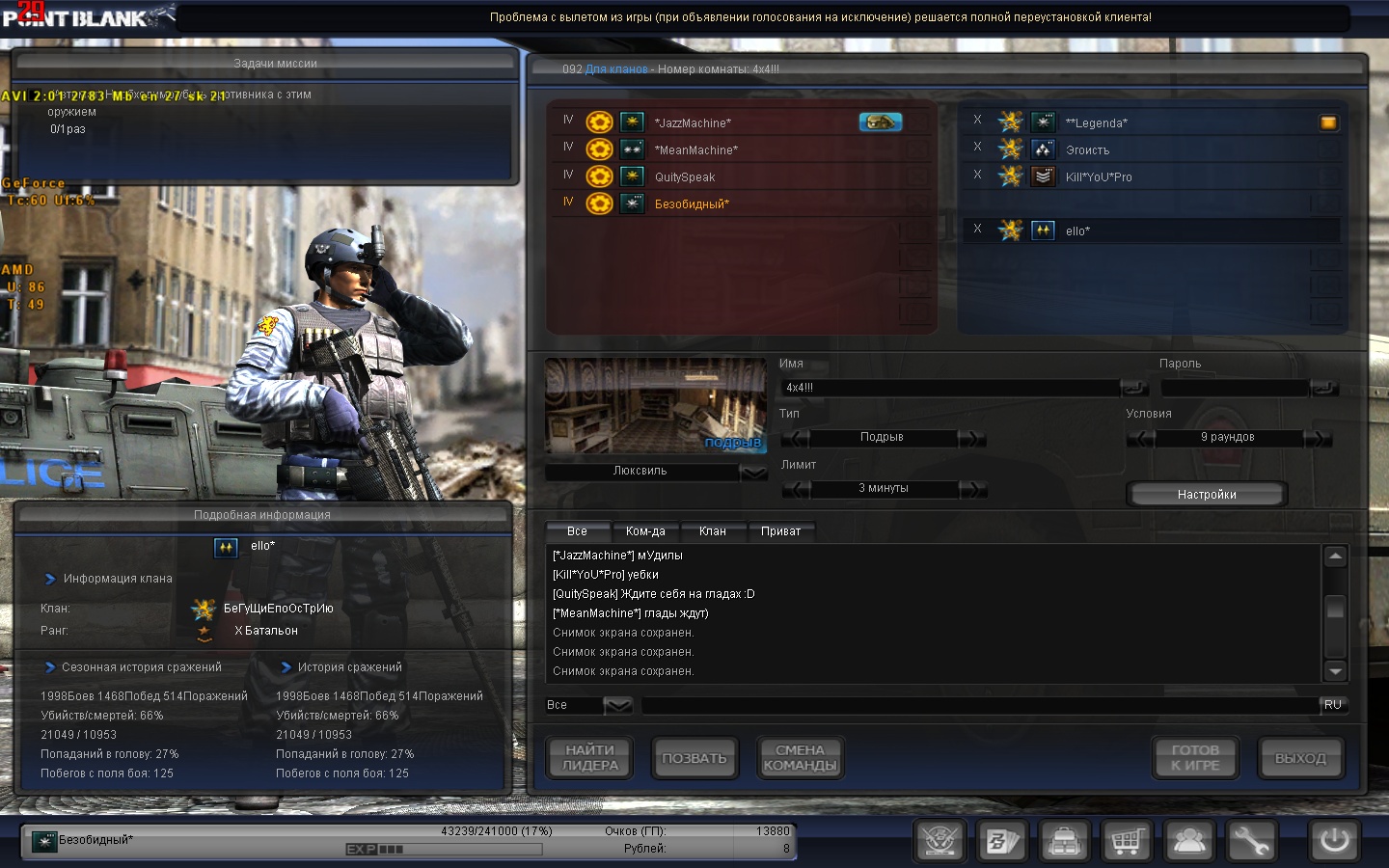Click the chat scrollbar thumb
The height and width of the screenshot is (868, 1389).
click(1336, 608)
